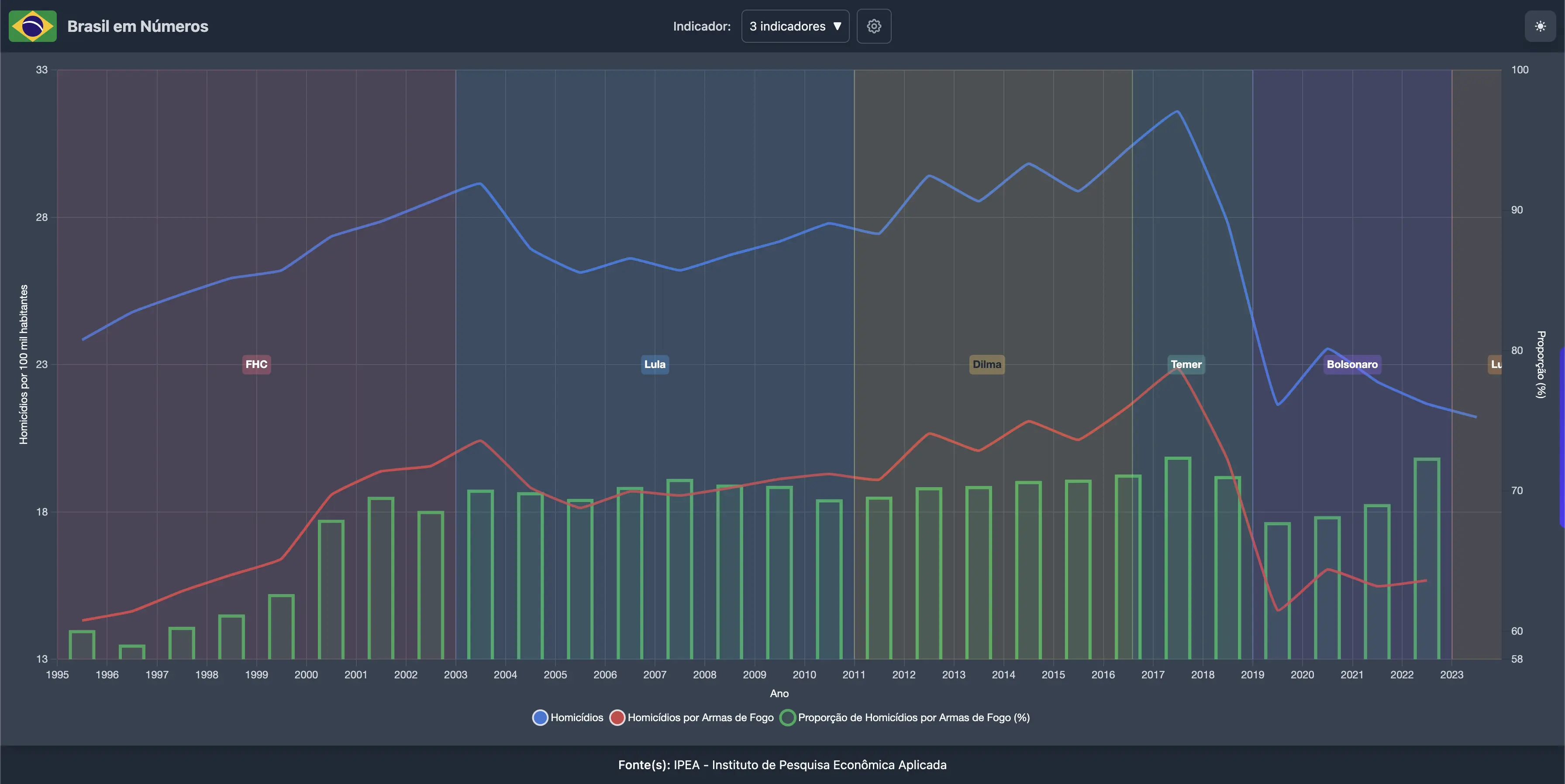The image size is (1565, 784).
Task: Click the FHC period label
Action: pyautogui.click(x=256, y=364)
